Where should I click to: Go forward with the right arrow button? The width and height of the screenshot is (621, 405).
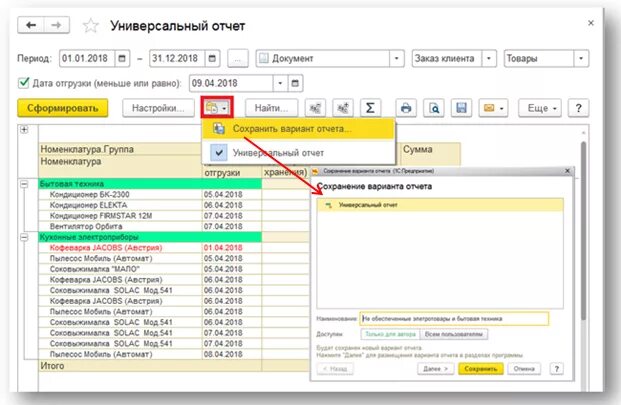coord(57,25)
